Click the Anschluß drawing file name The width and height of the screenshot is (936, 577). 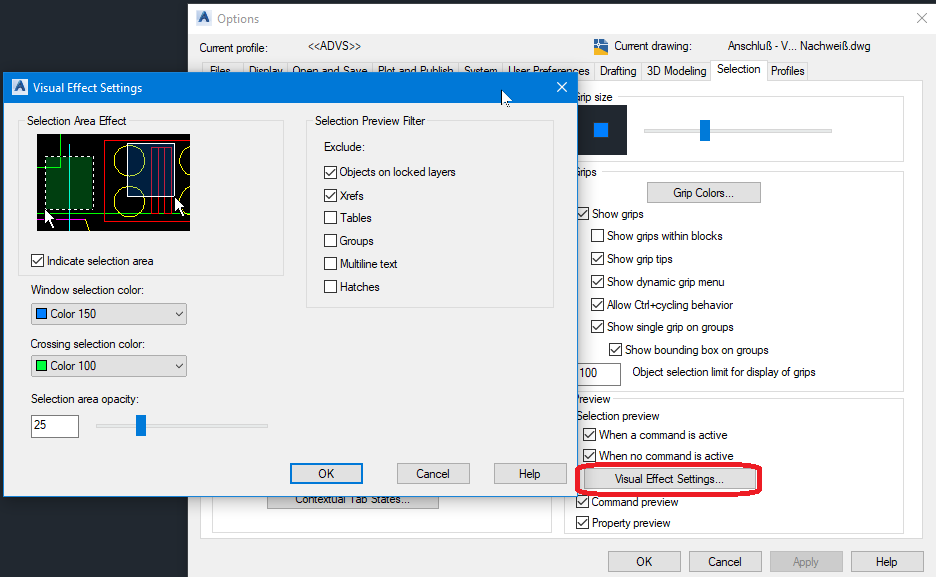click(799, 46)
